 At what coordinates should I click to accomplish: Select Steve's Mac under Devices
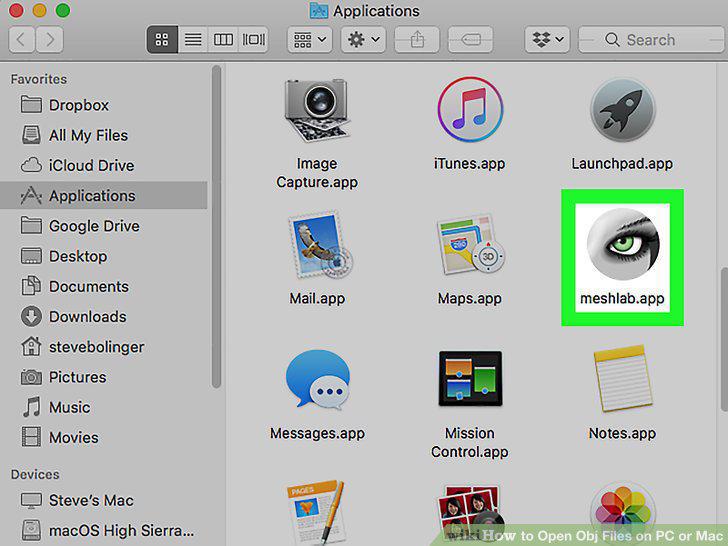point(104,500)
